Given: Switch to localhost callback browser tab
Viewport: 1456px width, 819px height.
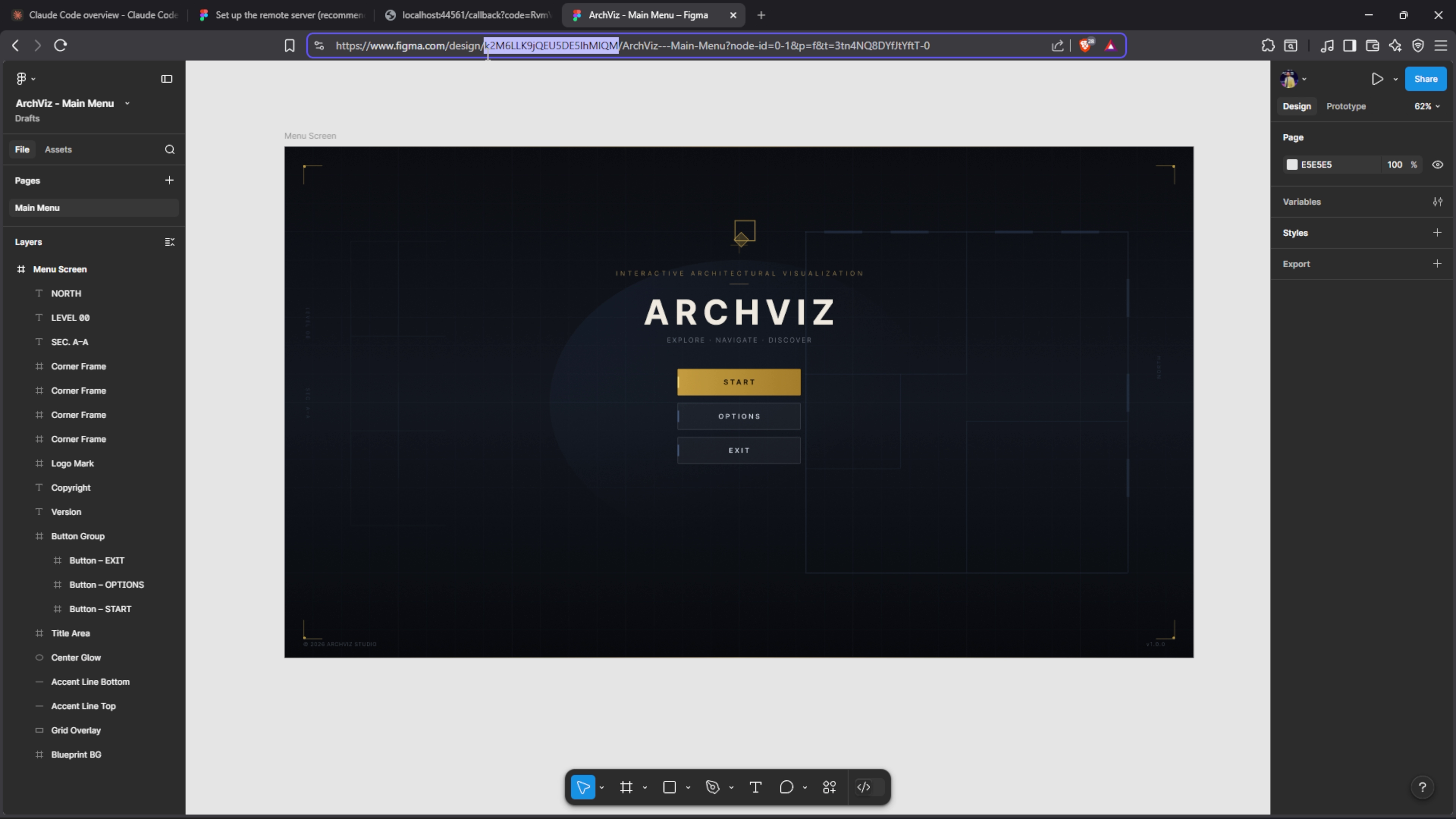Looking at the screenshot, I should coord(467,15).
